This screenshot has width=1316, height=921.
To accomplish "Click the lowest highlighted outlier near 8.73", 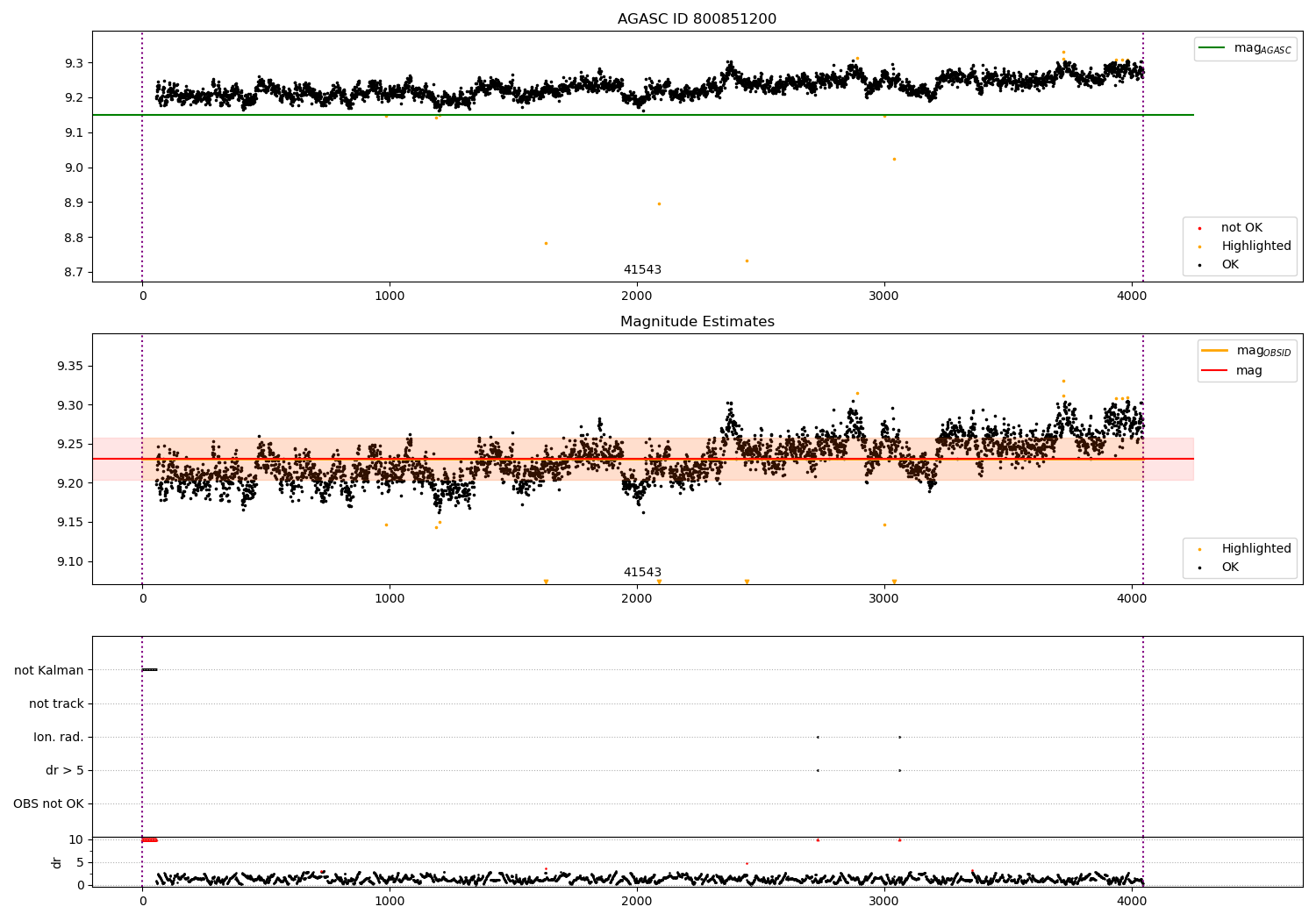I will pos(747,261).
